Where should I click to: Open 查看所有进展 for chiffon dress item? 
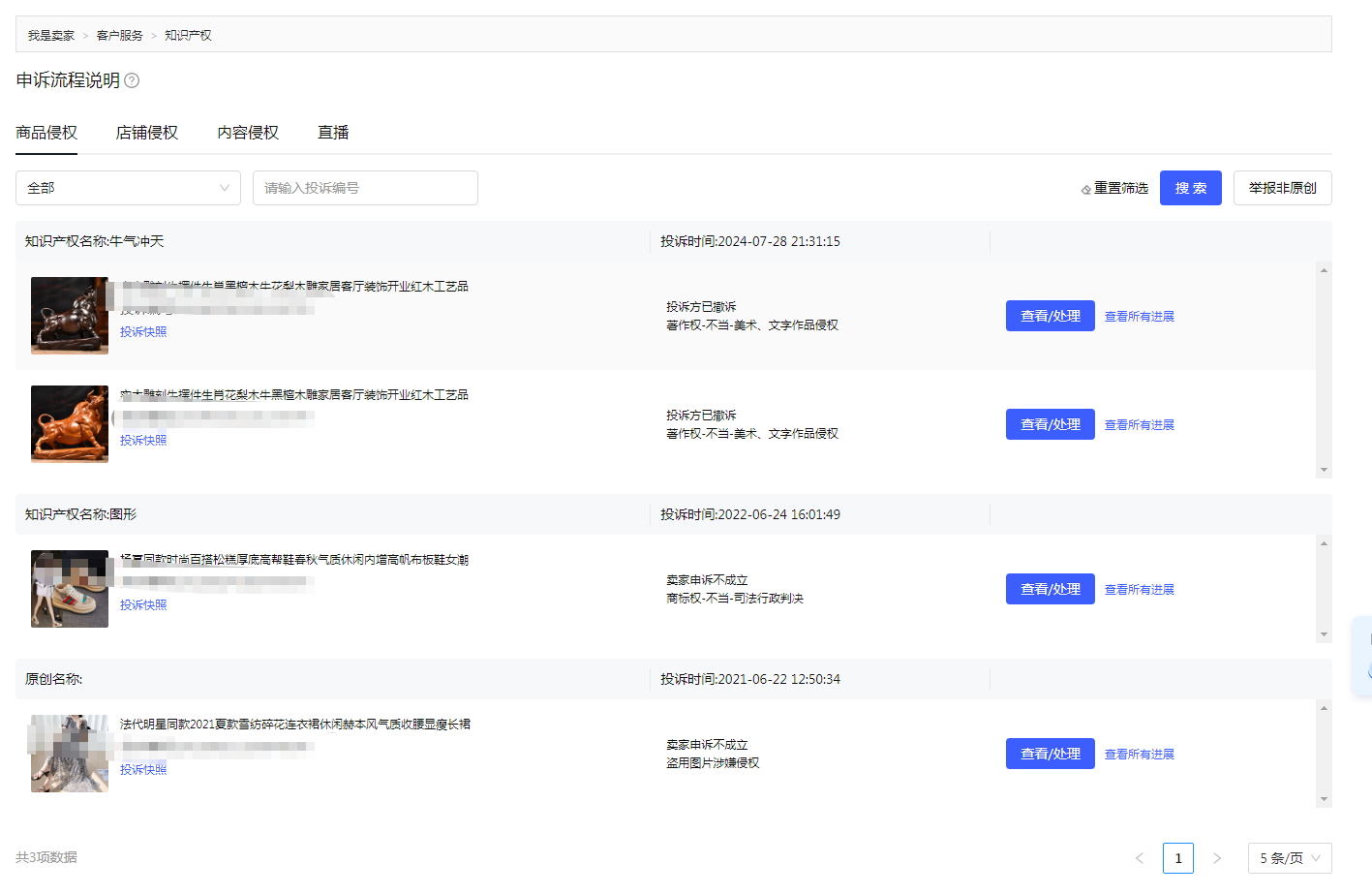click(x=1140, y=755)
